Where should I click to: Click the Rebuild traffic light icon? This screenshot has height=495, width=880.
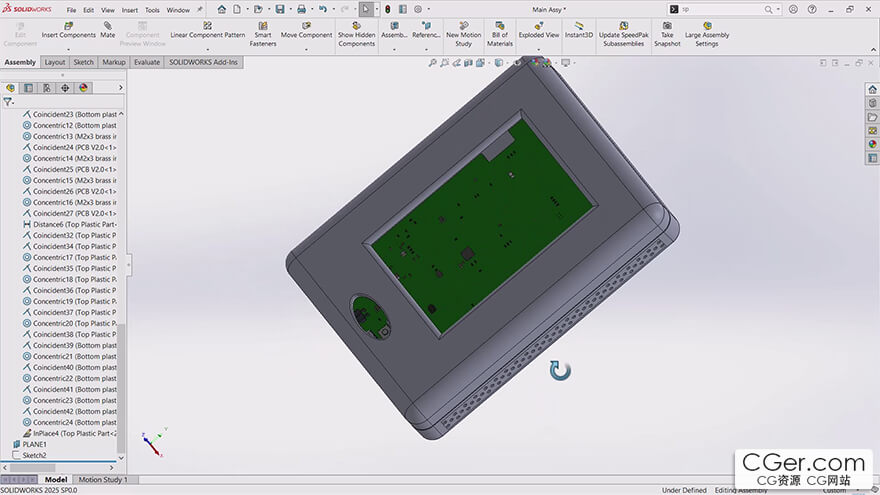[388, 9]
